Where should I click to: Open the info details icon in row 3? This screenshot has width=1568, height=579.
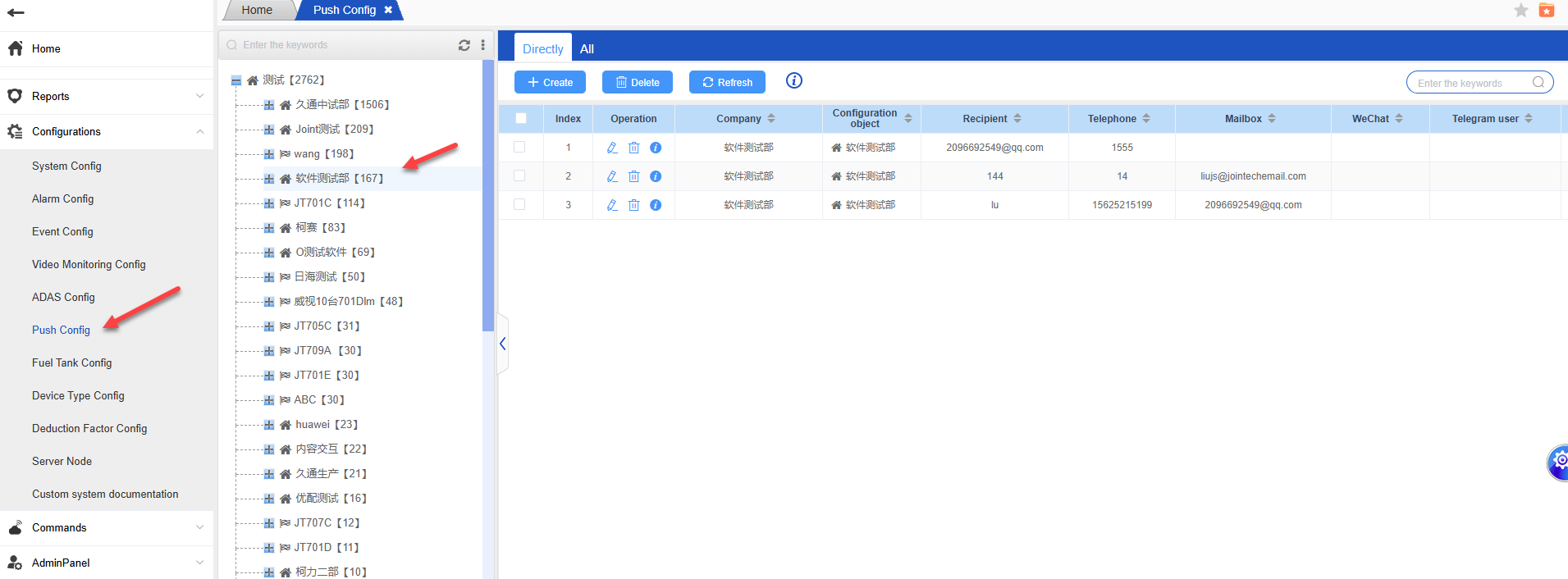tap(656, 205)
